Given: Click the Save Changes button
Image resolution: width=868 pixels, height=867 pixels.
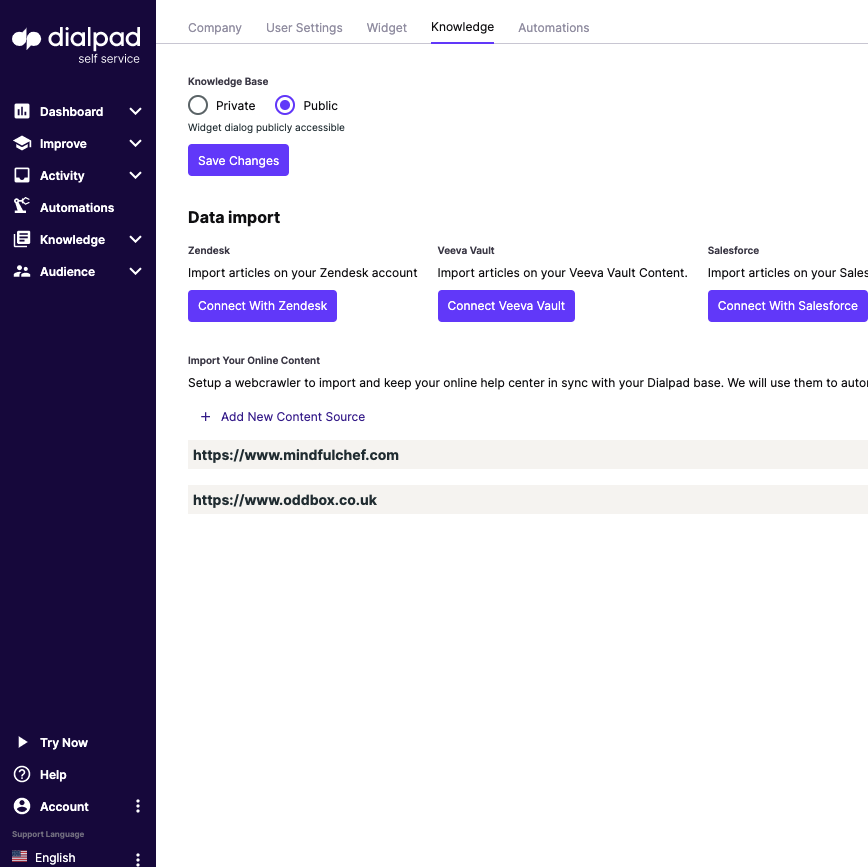Looking at the screenshot, I should [238, 160].
